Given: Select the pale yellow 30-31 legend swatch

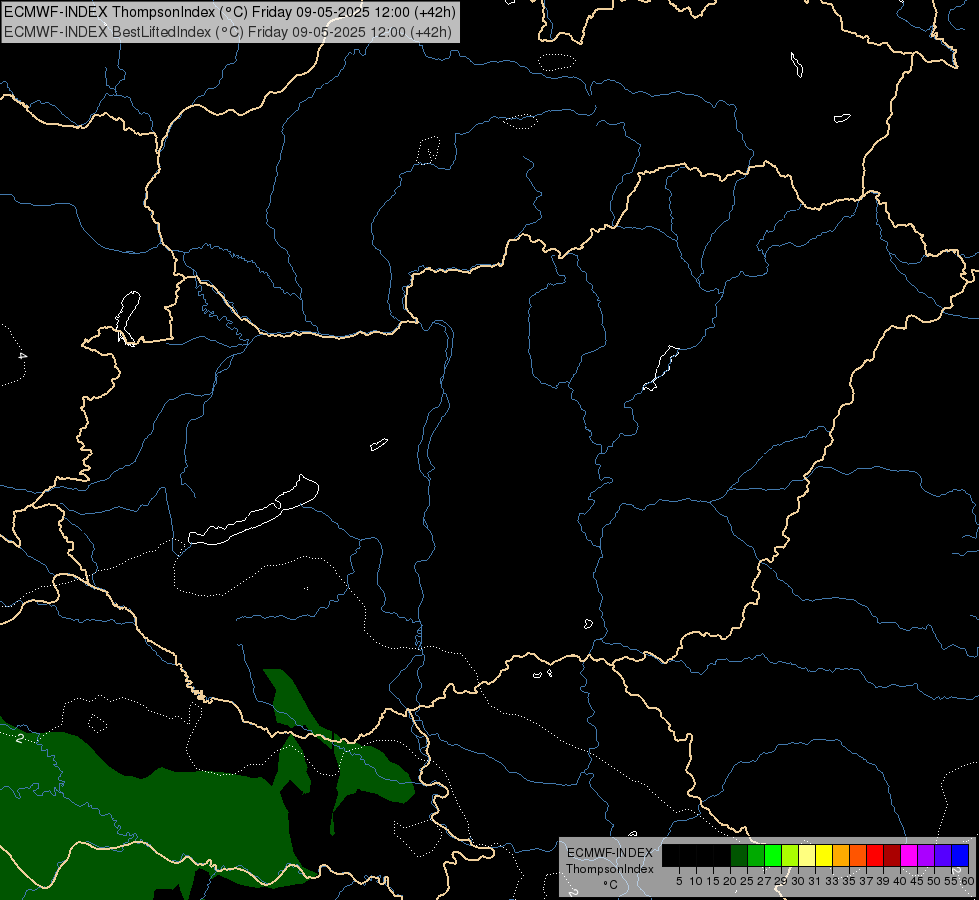Looking at the screenshot, I should tap(807, 855).
